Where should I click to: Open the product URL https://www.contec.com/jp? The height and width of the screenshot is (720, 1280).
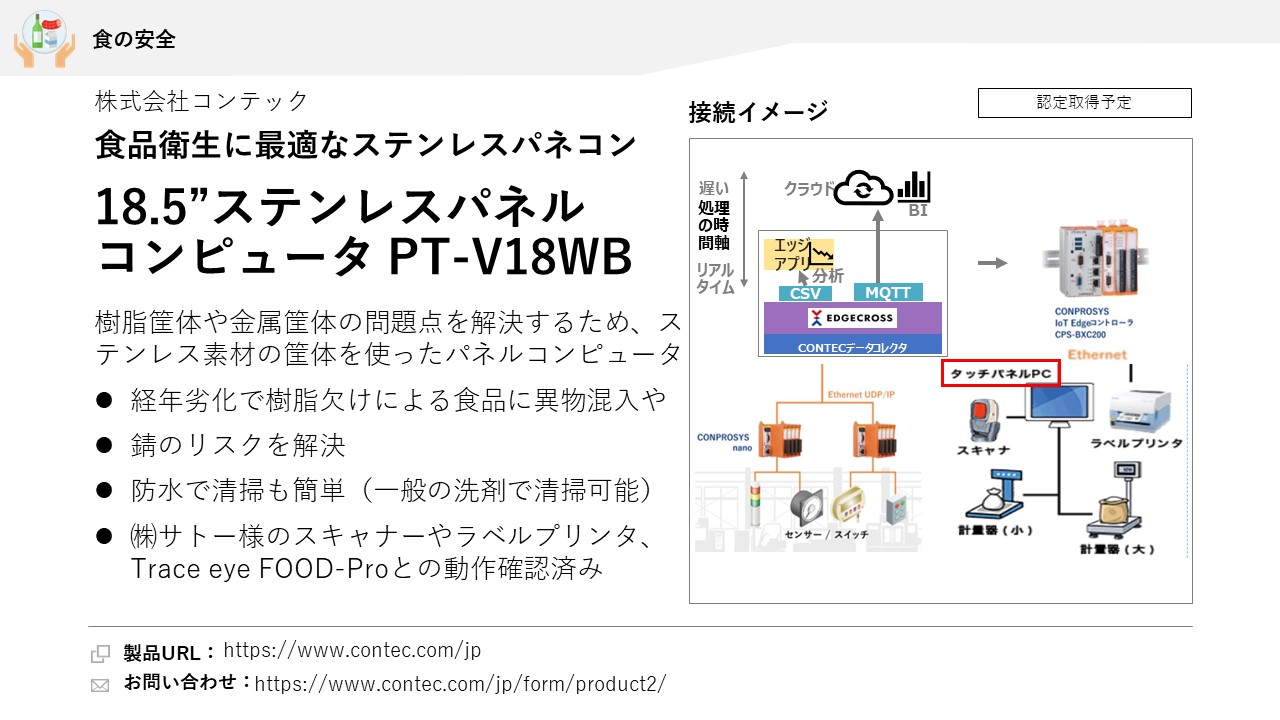(352, 650)
